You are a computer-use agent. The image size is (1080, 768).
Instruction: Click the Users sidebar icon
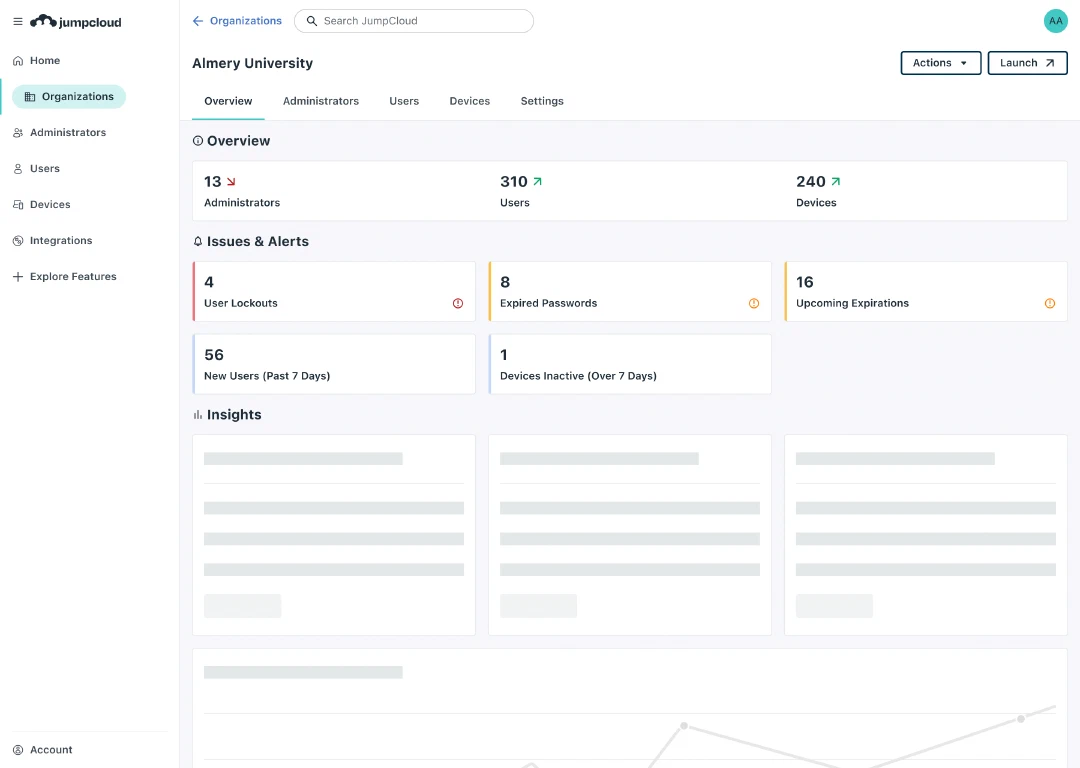tap(18, 169)
